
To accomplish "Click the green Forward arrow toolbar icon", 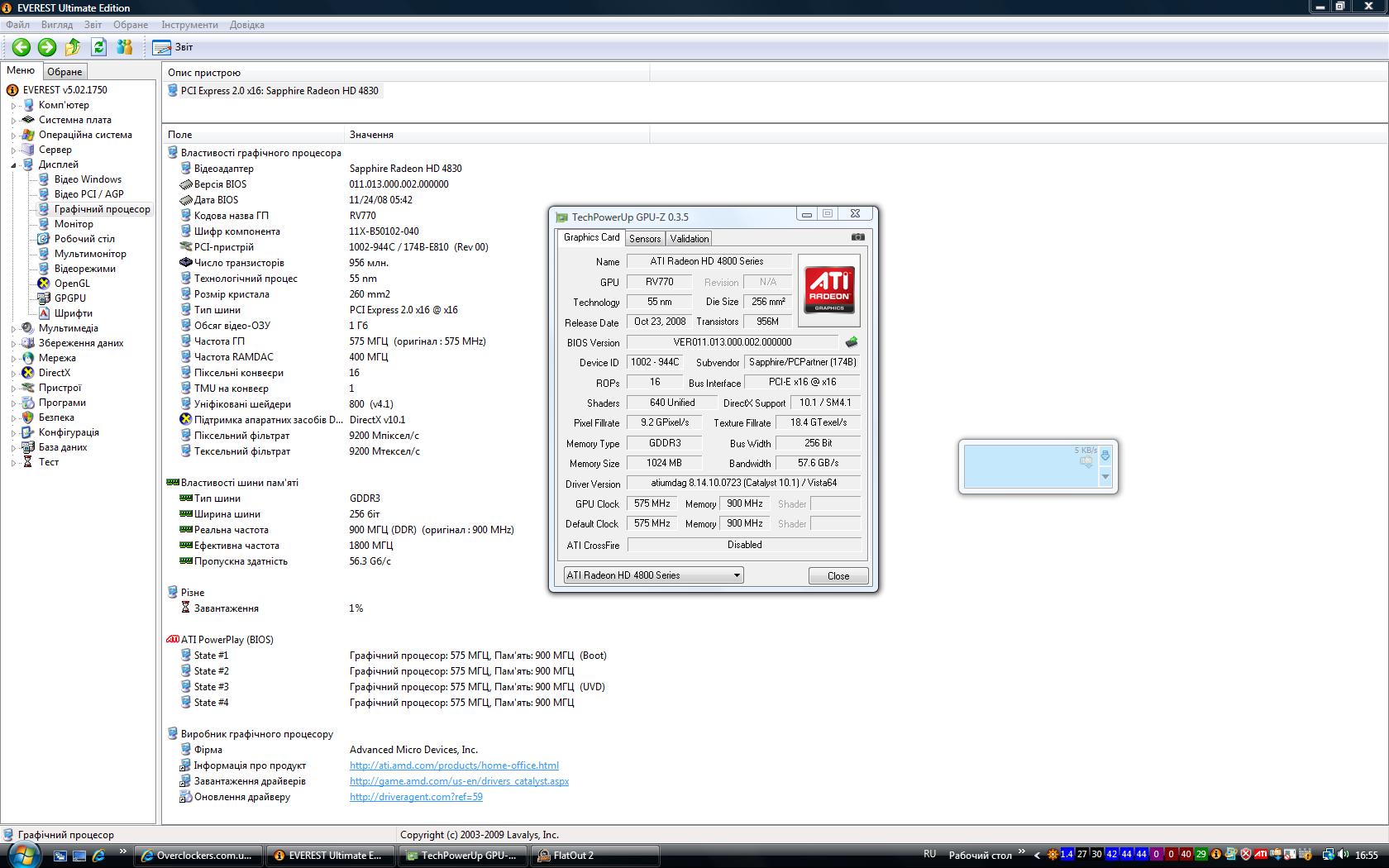I will [47, 47].
